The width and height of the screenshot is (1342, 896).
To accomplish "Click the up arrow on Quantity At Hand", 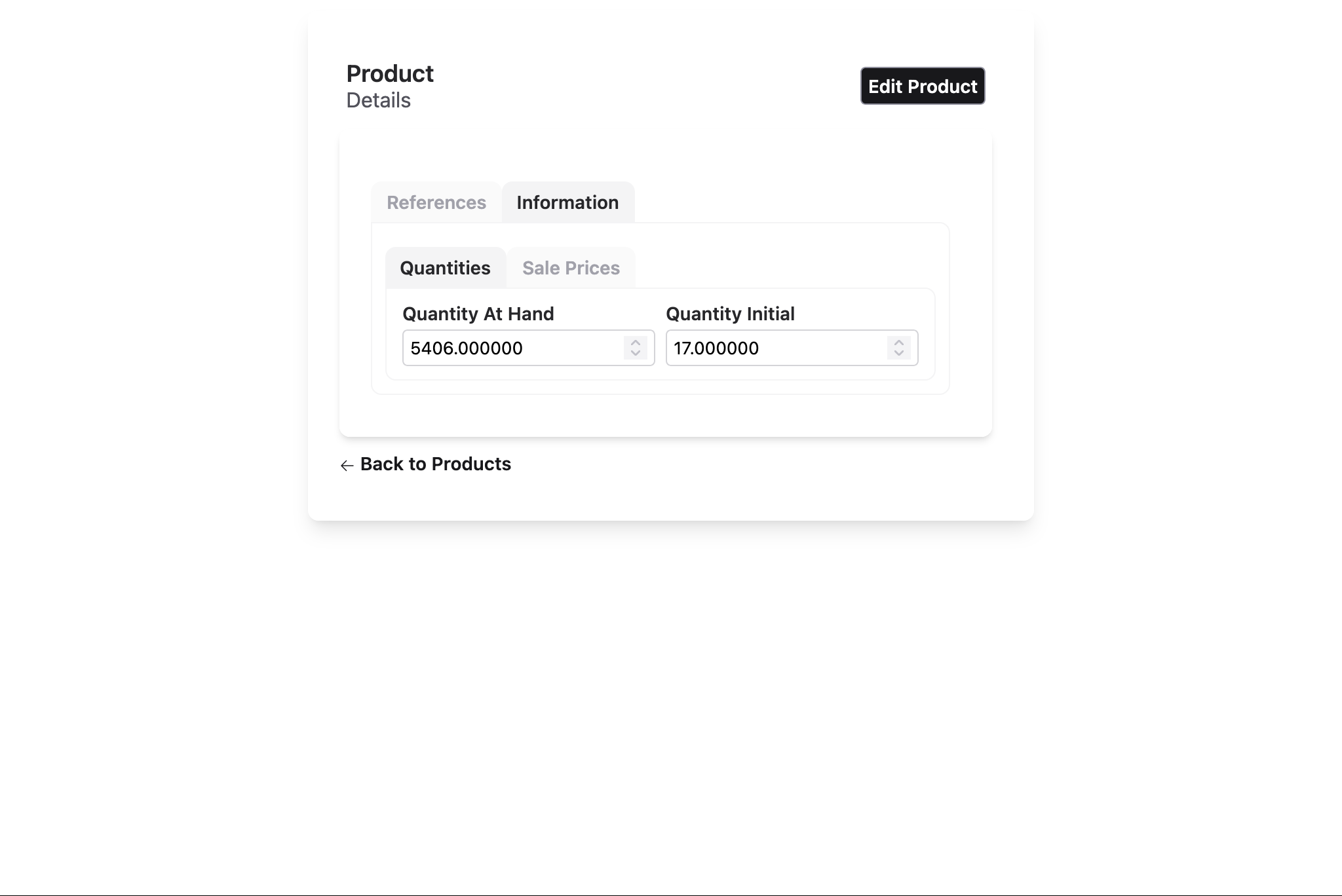I will (636, 342).
